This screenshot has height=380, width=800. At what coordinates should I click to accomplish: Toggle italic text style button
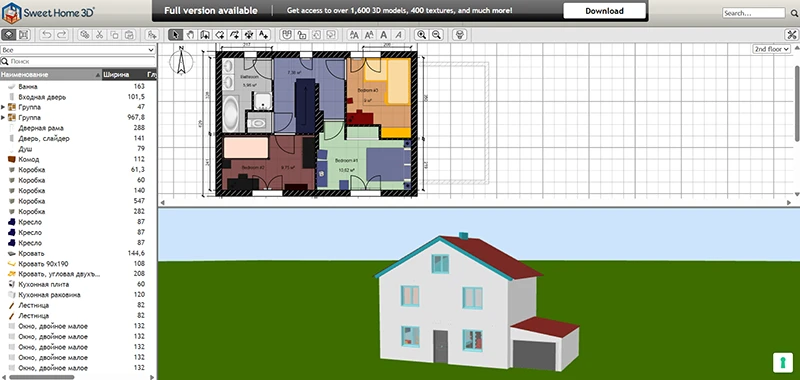point(399,35)
